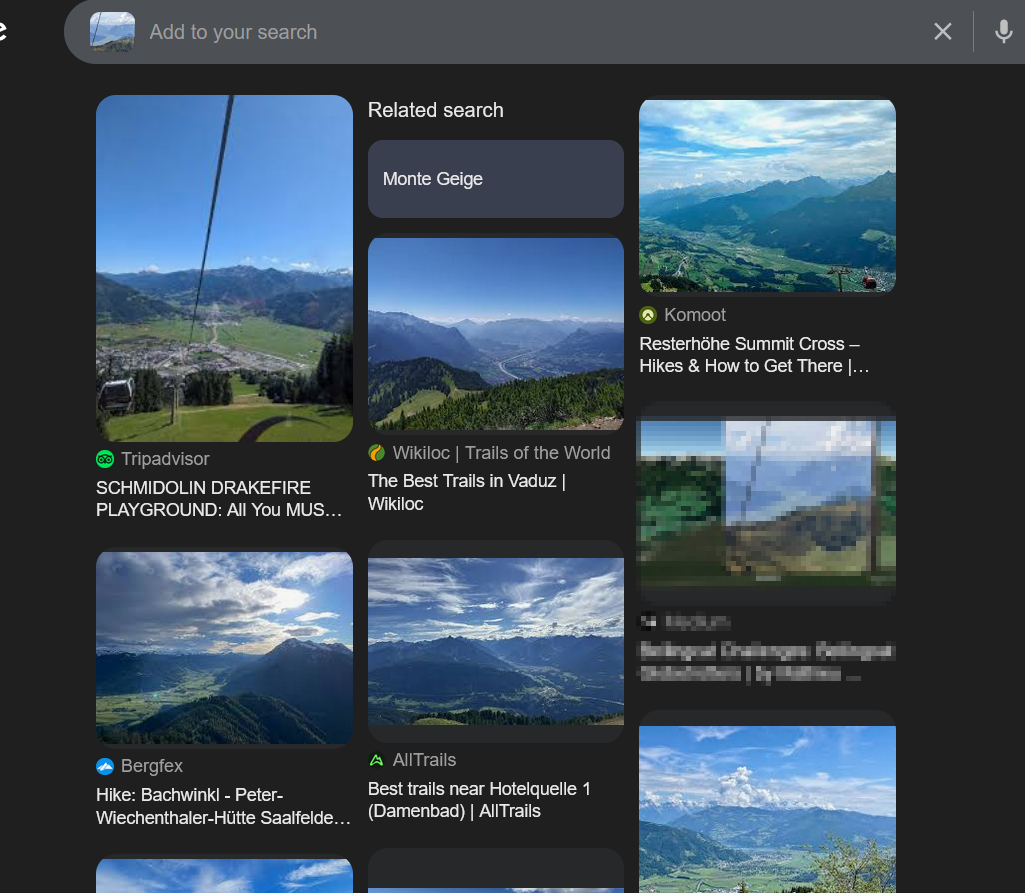Open the Schmidolin Drakefire Playground link
The image size is (1025, 893).
click(219, 499)
